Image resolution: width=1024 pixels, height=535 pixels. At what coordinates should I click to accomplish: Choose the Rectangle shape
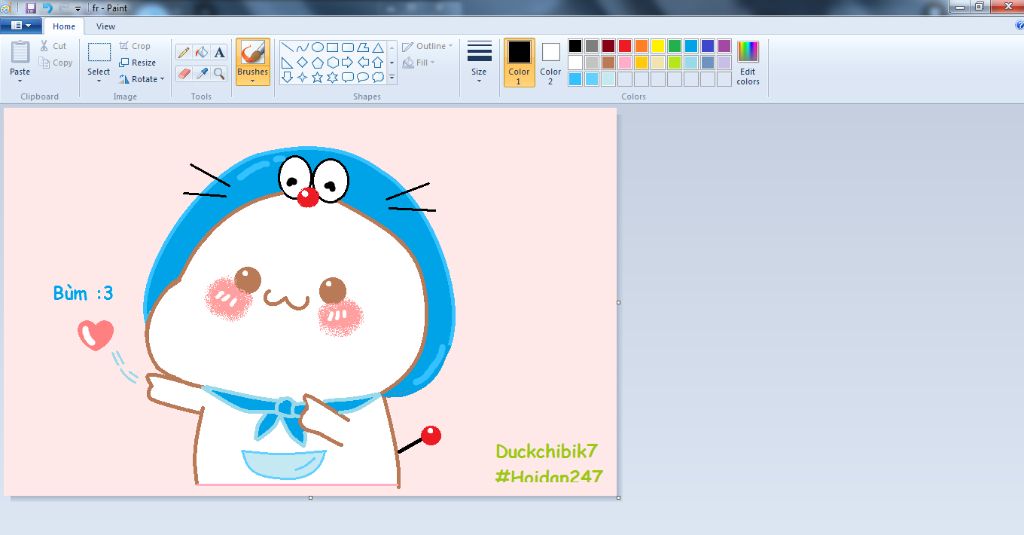pyautogui.click(x=332, y=47)
